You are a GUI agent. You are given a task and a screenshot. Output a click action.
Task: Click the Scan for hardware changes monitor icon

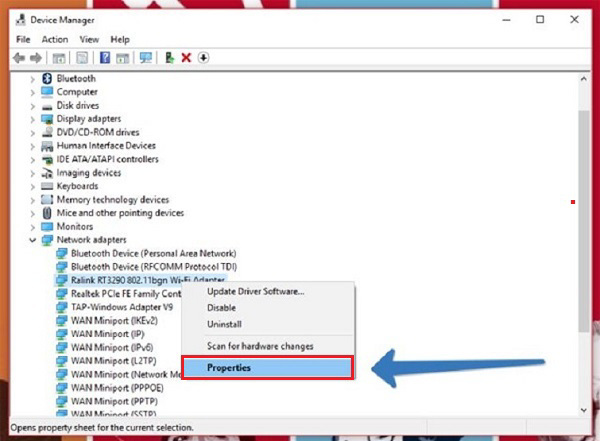pos(146,58)
